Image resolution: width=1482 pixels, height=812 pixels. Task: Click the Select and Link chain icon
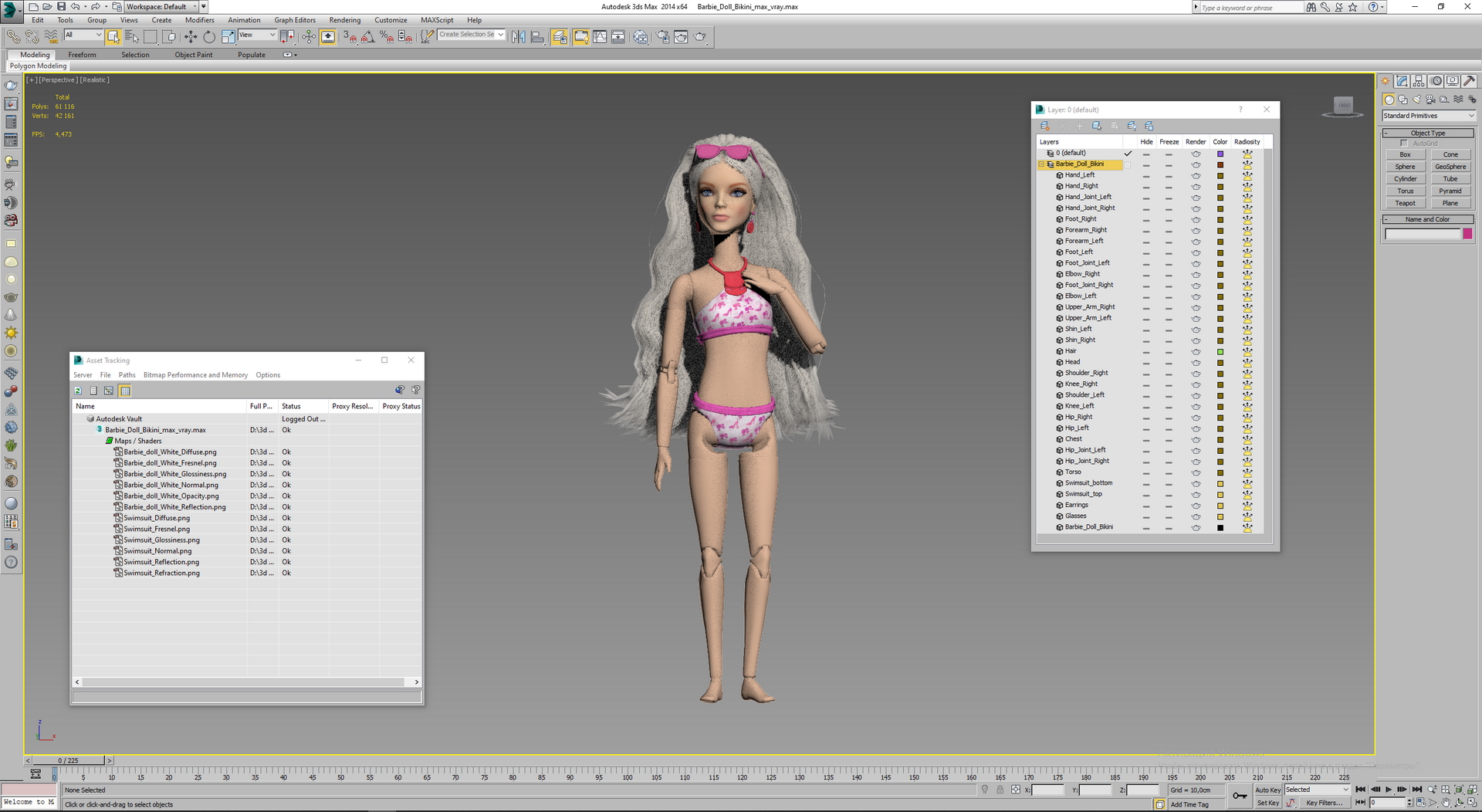(13, 36)
